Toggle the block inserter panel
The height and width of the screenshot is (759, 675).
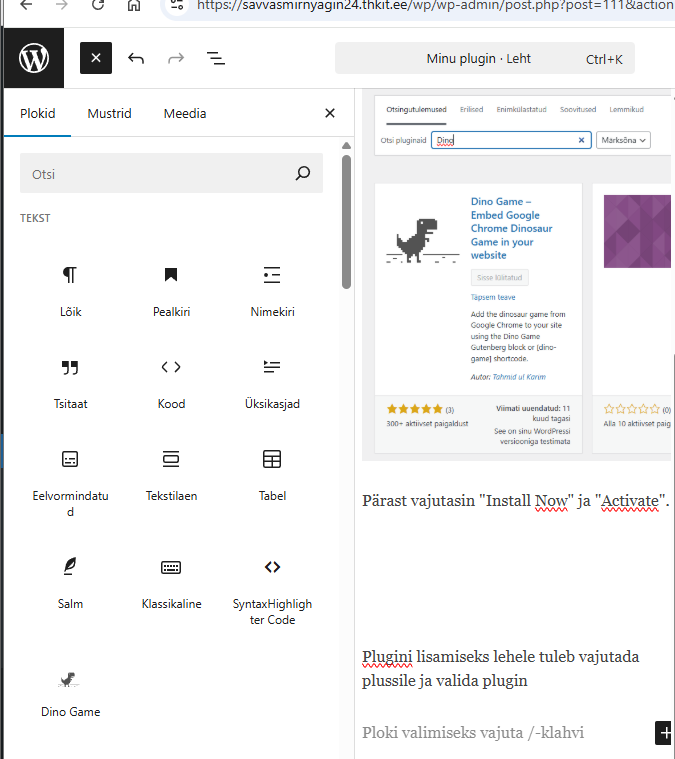(x=96, y=58)
